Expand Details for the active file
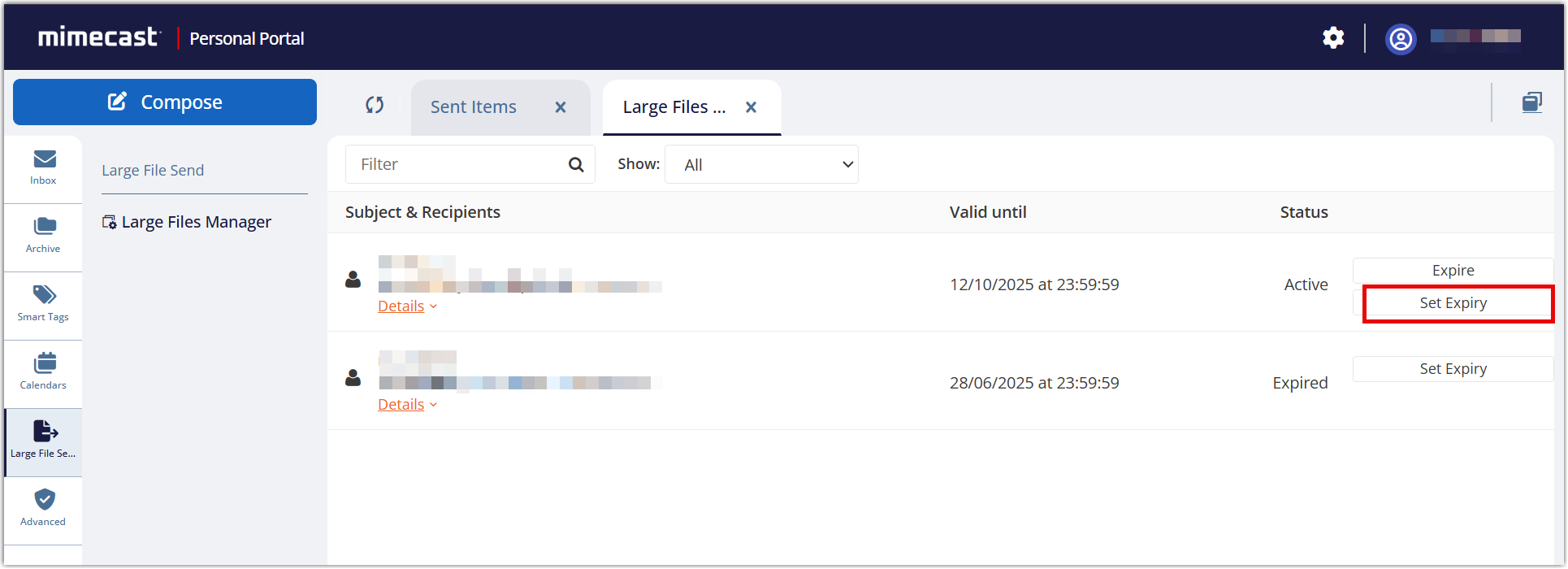Image resolution: width=1568 pixels, height=569 pixels. [x=407, y=306]
